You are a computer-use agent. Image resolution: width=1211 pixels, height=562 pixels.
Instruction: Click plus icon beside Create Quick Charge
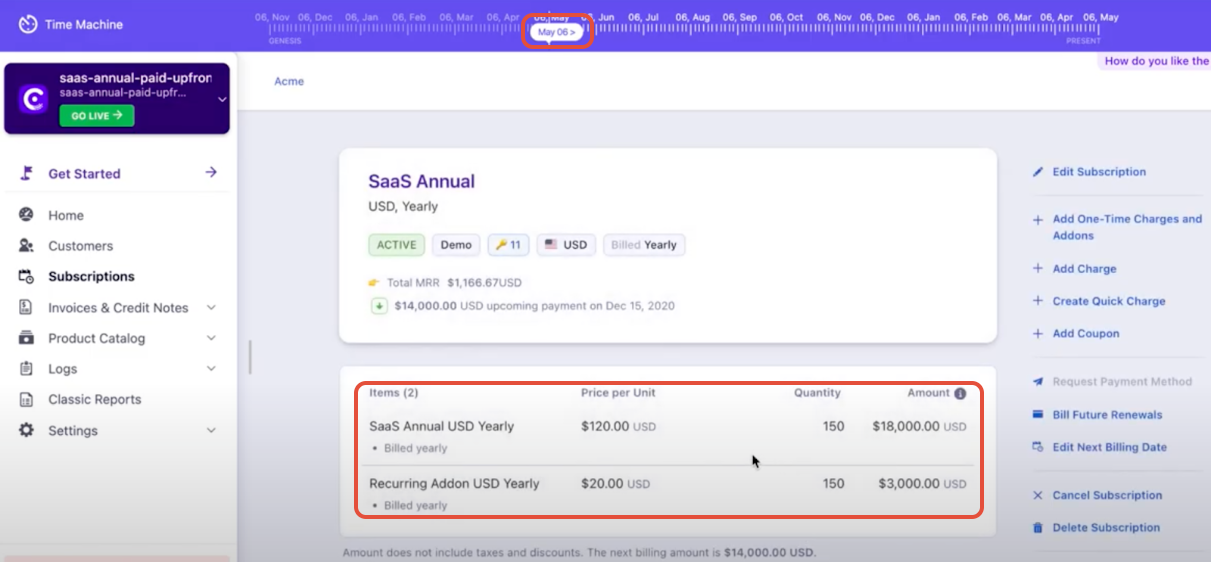(1038, 301)
